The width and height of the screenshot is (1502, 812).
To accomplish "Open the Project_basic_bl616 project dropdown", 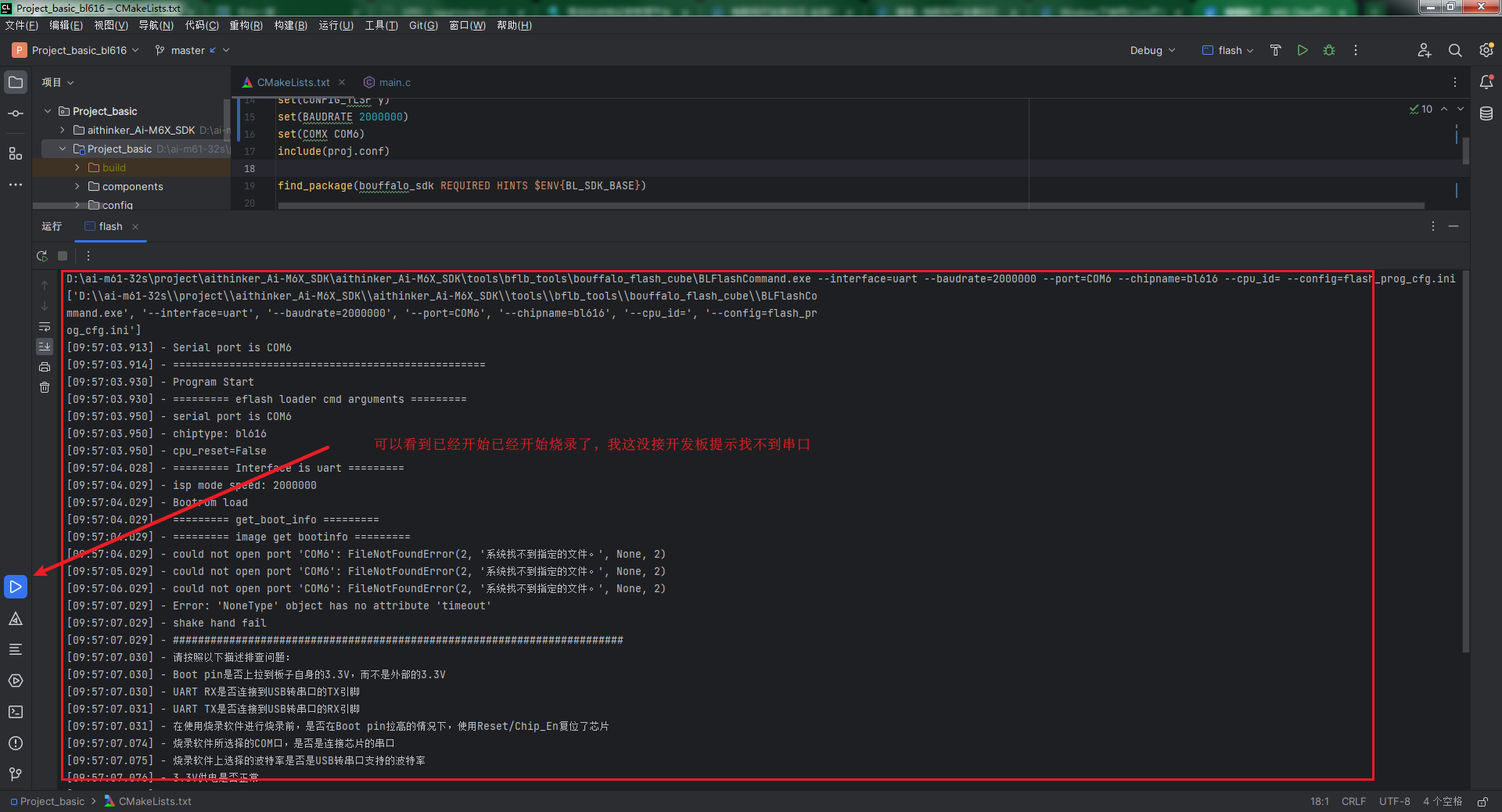I will click(x=76, y=50).
